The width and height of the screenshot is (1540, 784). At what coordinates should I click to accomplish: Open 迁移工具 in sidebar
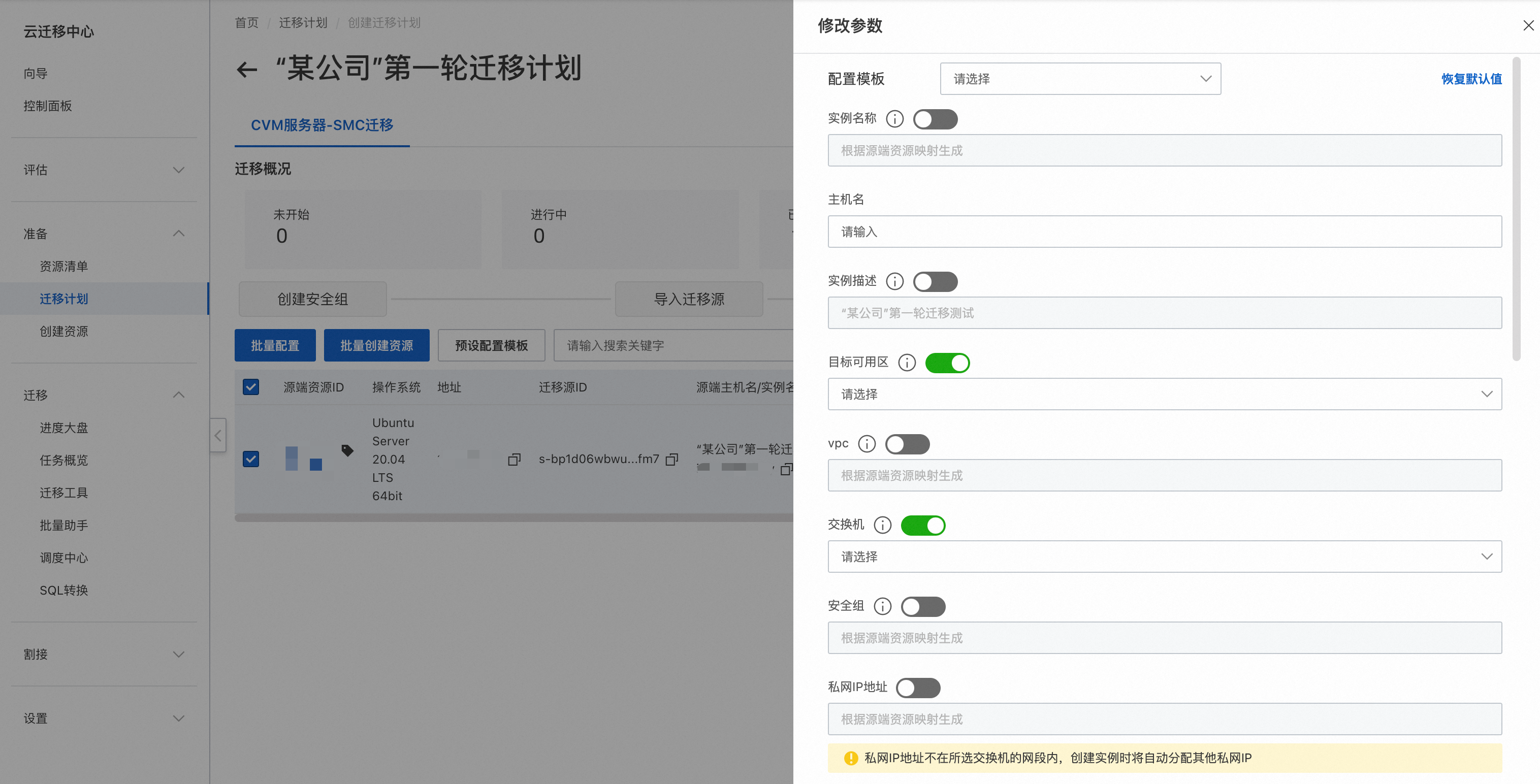[x=64, y=493]
